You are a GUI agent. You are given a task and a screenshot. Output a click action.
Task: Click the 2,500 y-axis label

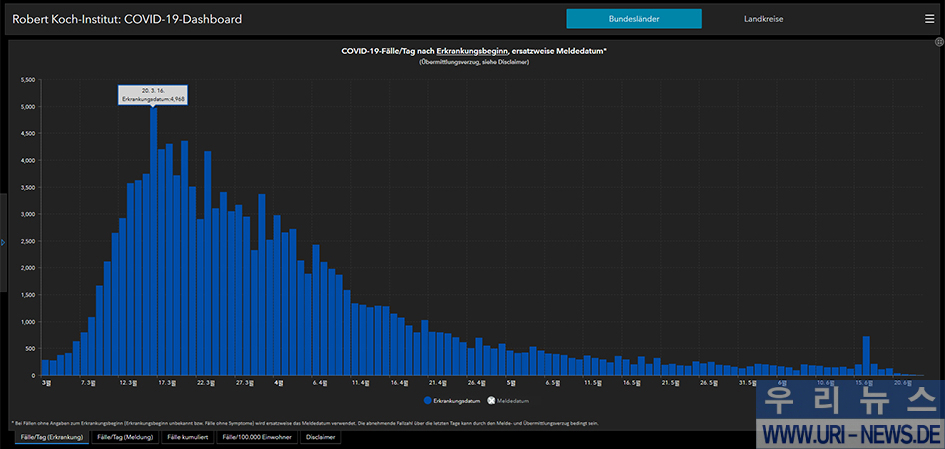point(28,241)
